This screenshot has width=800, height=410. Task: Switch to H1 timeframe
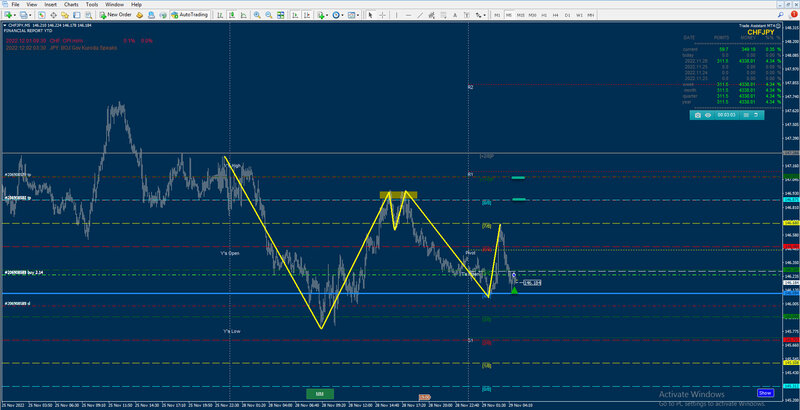point(544,15)
